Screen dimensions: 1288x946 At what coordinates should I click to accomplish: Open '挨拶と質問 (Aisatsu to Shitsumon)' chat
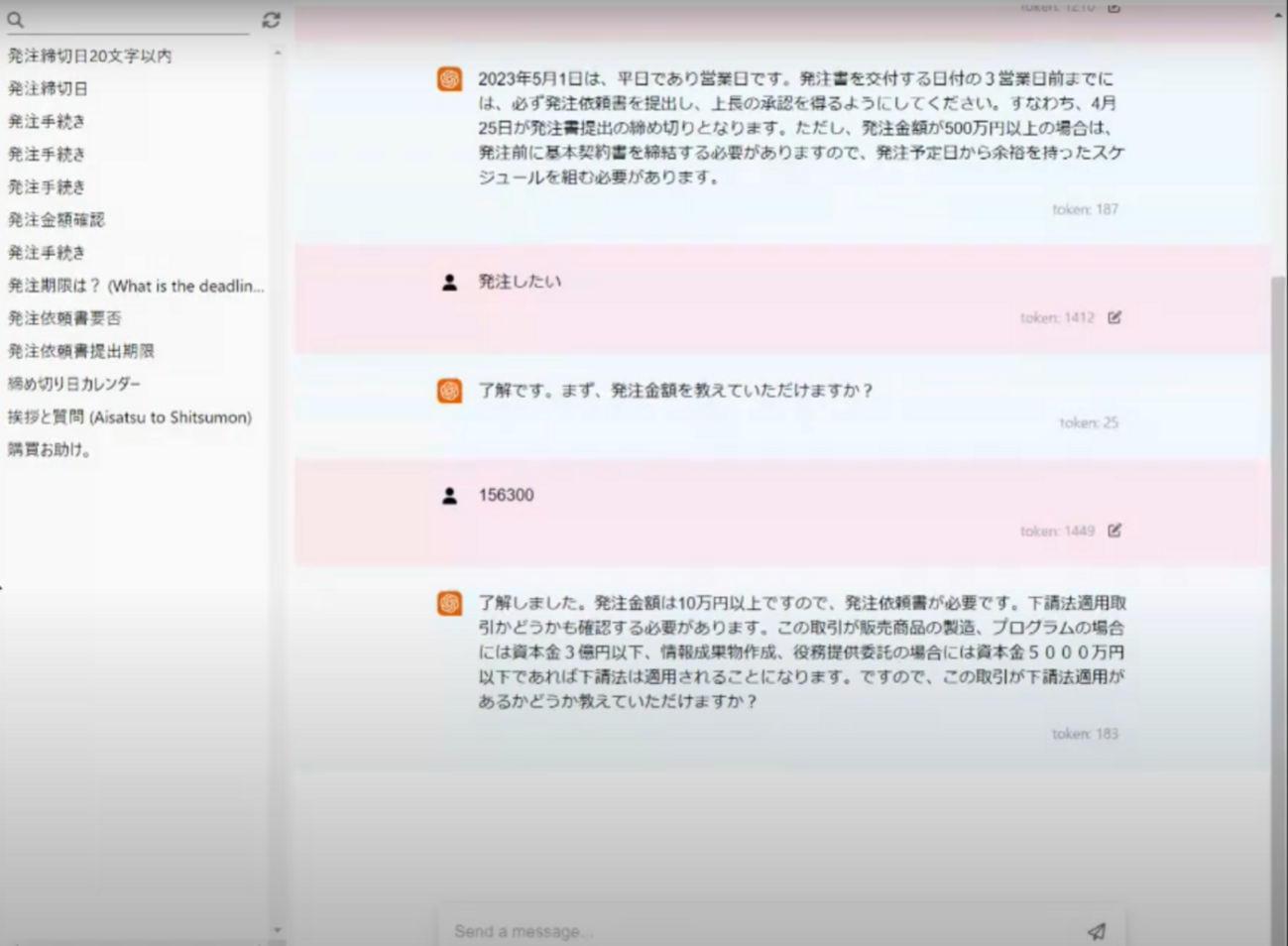coord(130,417)
